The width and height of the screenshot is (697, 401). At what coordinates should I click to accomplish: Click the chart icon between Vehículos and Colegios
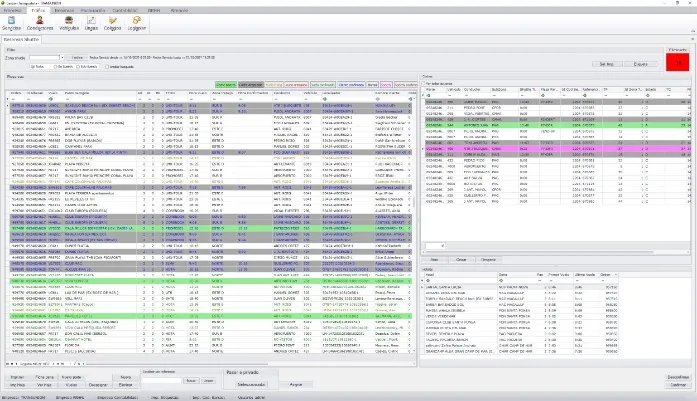point(91,23)
